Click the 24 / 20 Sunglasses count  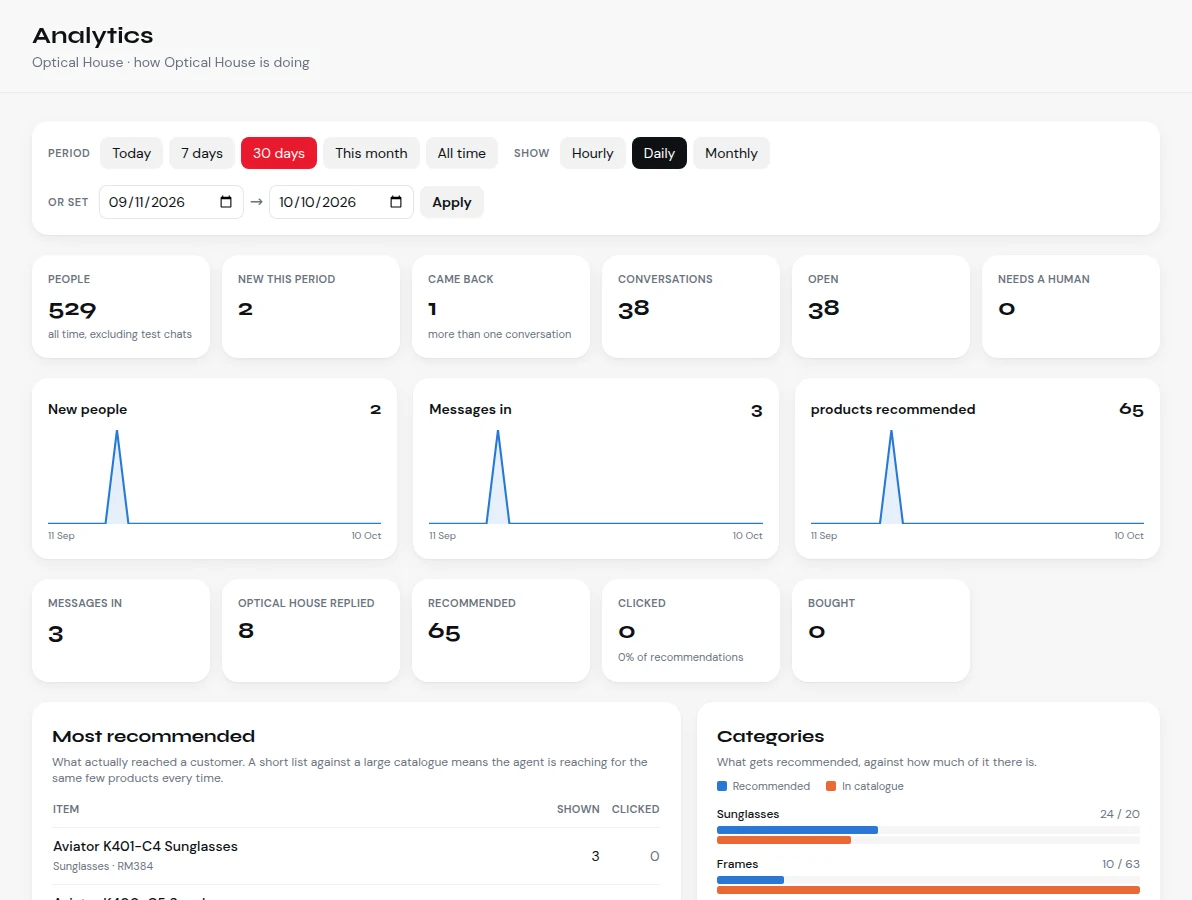[1120, 814]
